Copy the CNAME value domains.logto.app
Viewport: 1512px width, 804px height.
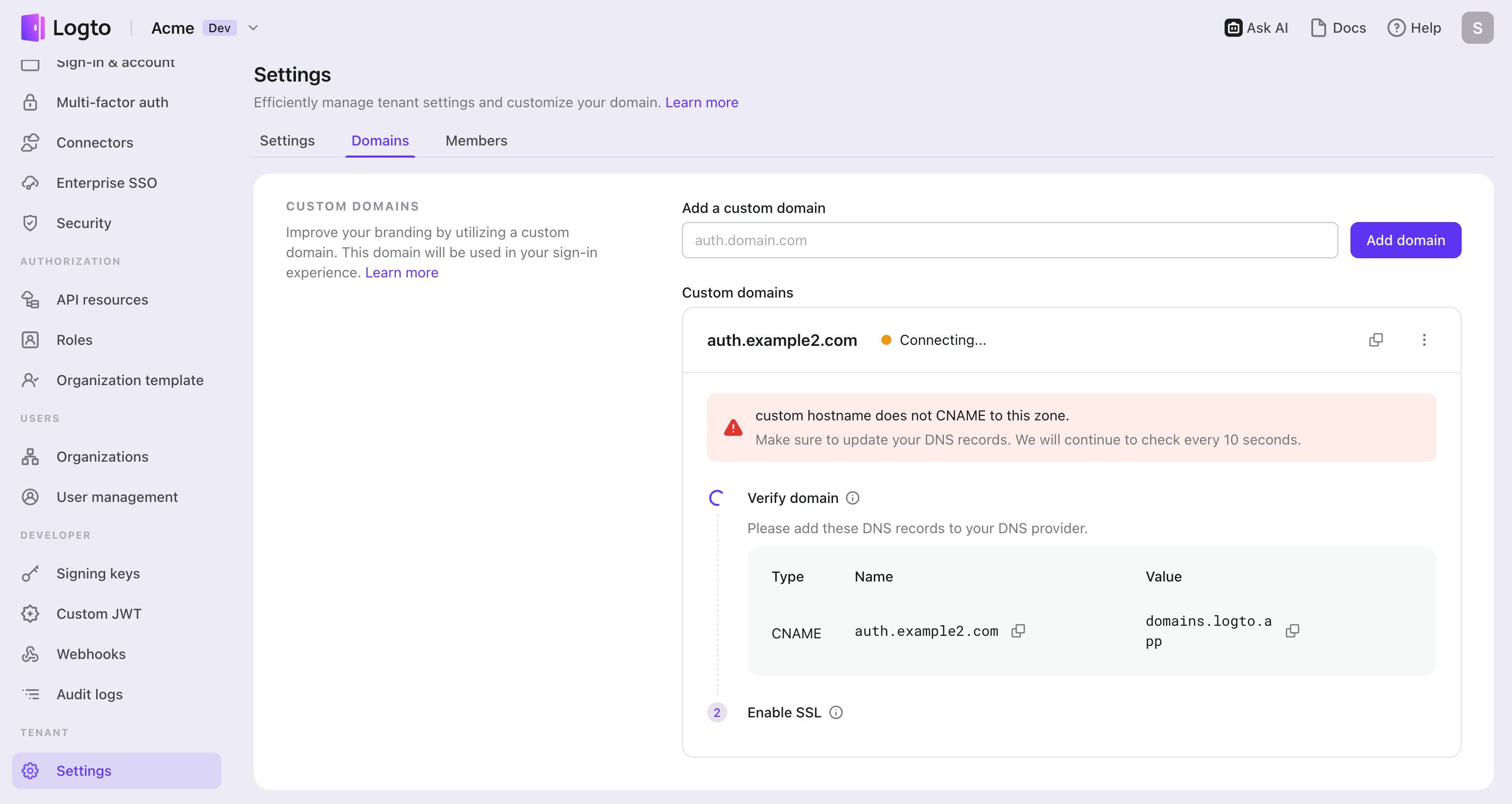pos(1294,630)
